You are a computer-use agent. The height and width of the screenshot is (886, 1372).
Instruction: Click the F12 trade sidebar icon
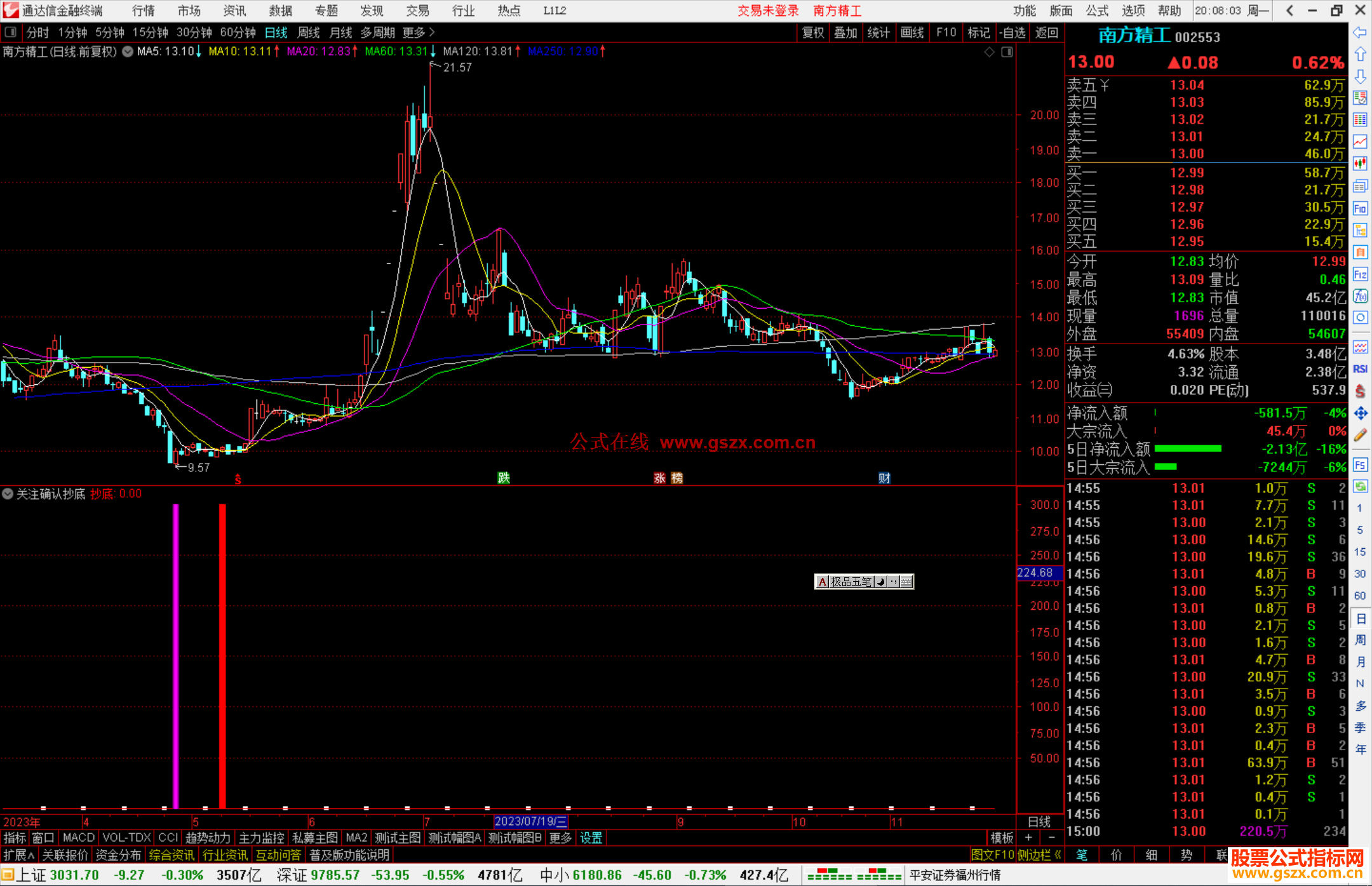point(1360,274)
